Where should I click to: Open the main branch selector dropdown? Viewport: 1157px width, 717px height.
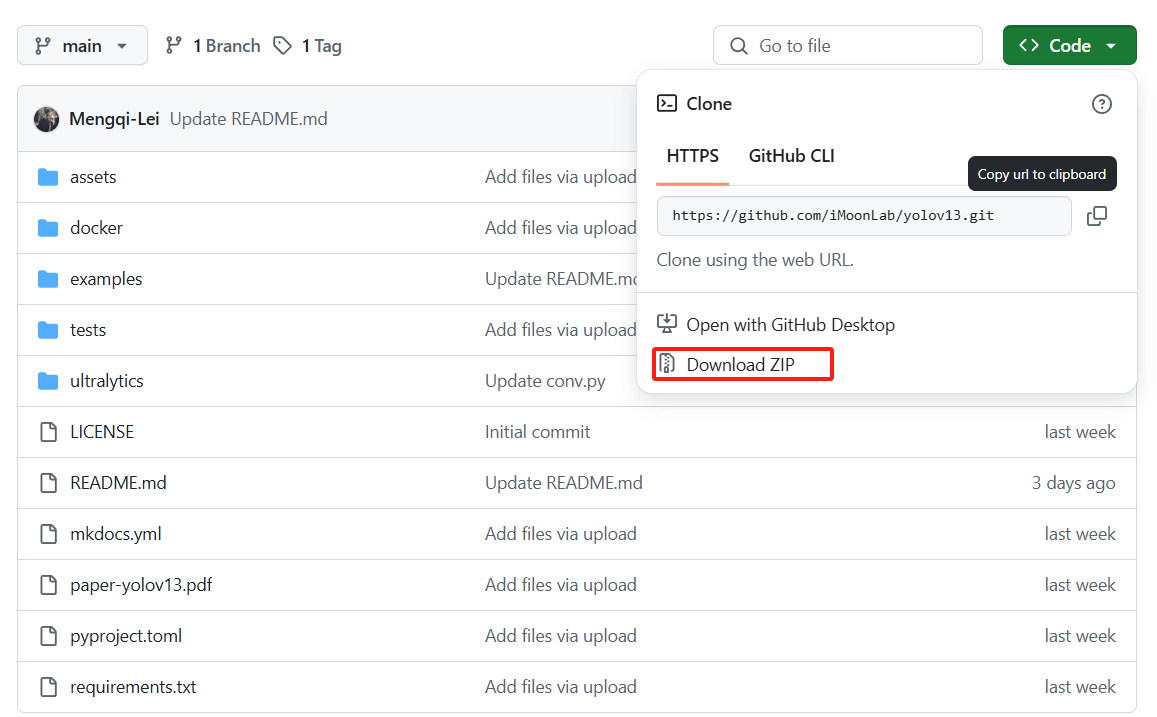pyautogui.click(x=82, y=46)
